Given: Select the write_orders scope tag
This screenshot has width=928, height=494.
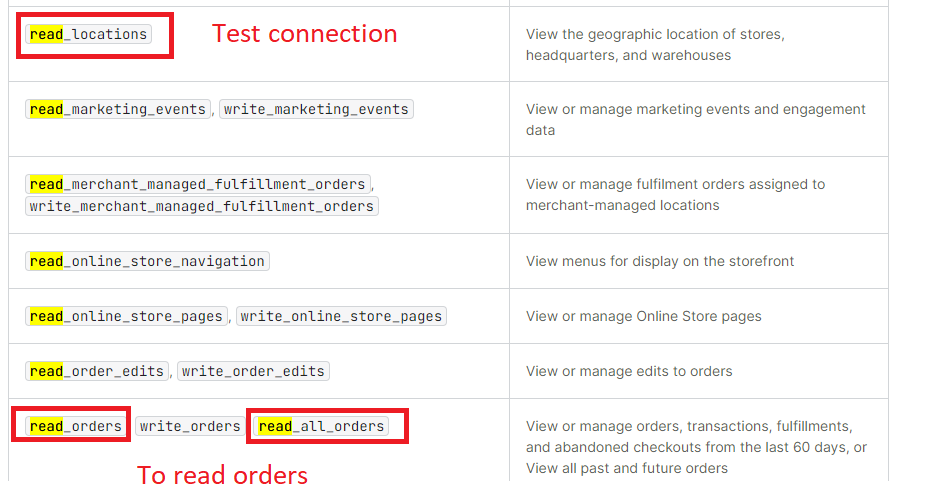Looking at the screenshot, I should (x=190, y=426).
